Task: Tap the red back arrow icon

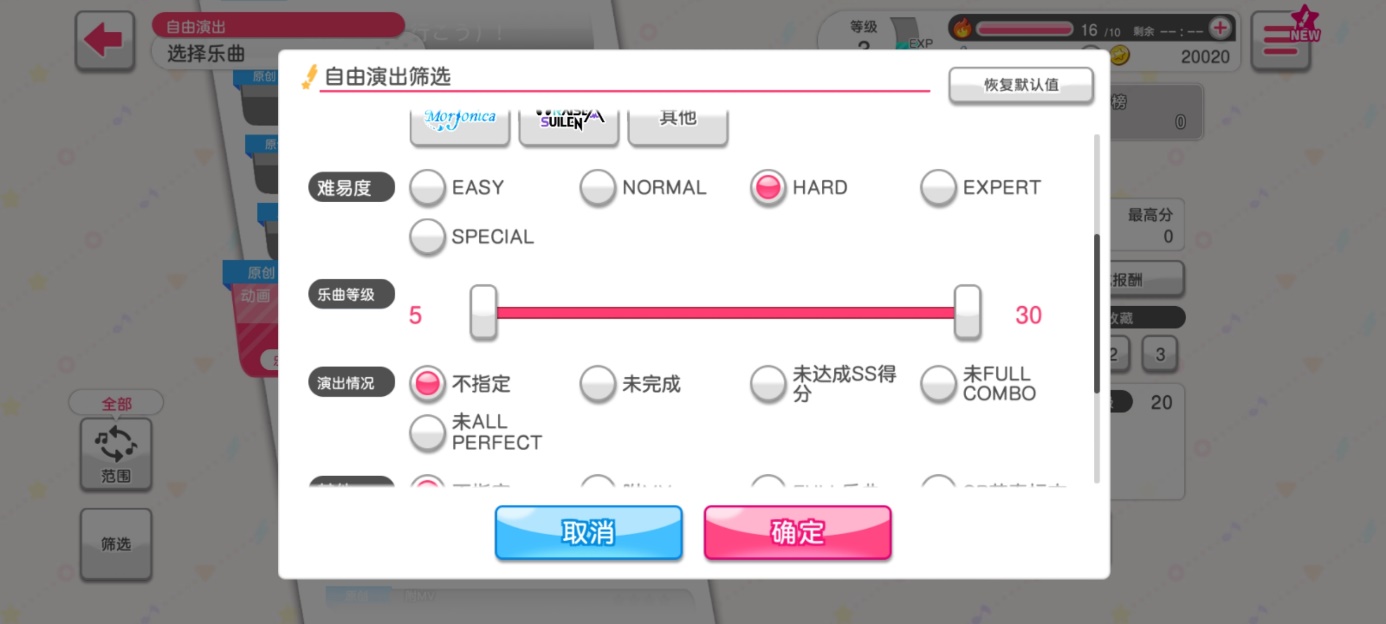Action: [105, 41]
